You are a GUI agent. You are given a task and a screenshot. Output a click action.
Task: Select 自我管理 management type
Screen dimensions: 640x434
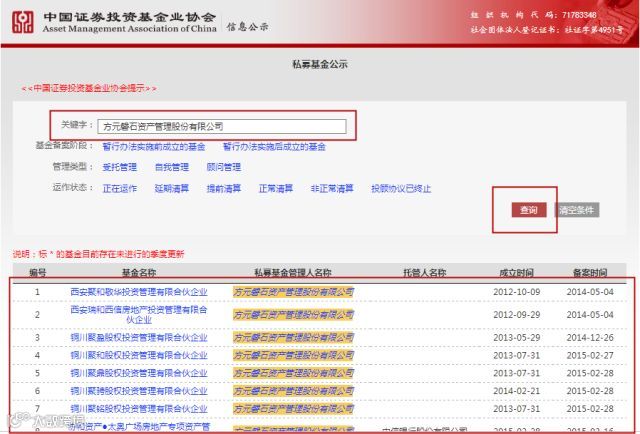(x=172, y=167)
